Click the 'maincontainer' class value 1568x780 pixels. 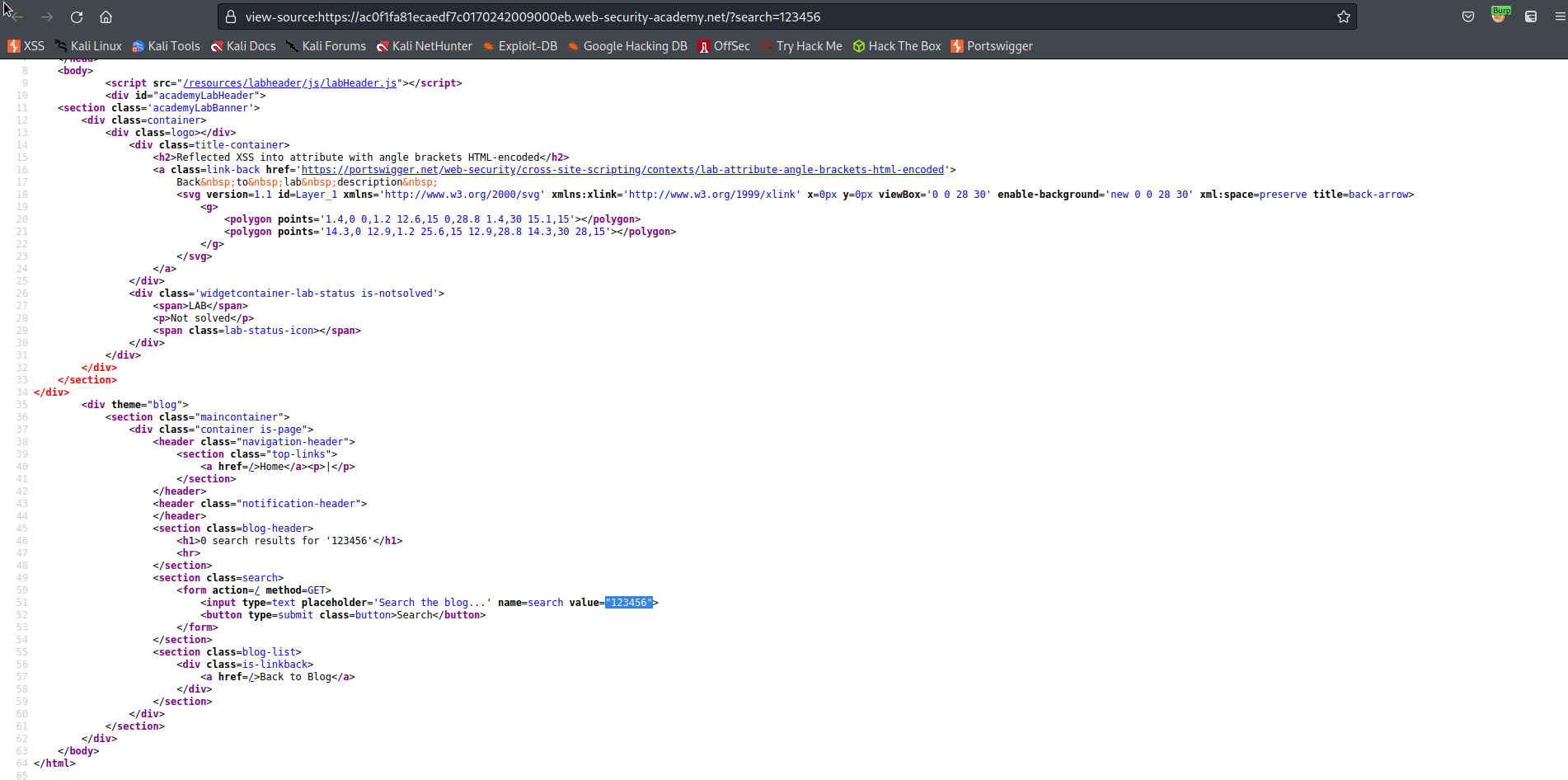(239, 417)
